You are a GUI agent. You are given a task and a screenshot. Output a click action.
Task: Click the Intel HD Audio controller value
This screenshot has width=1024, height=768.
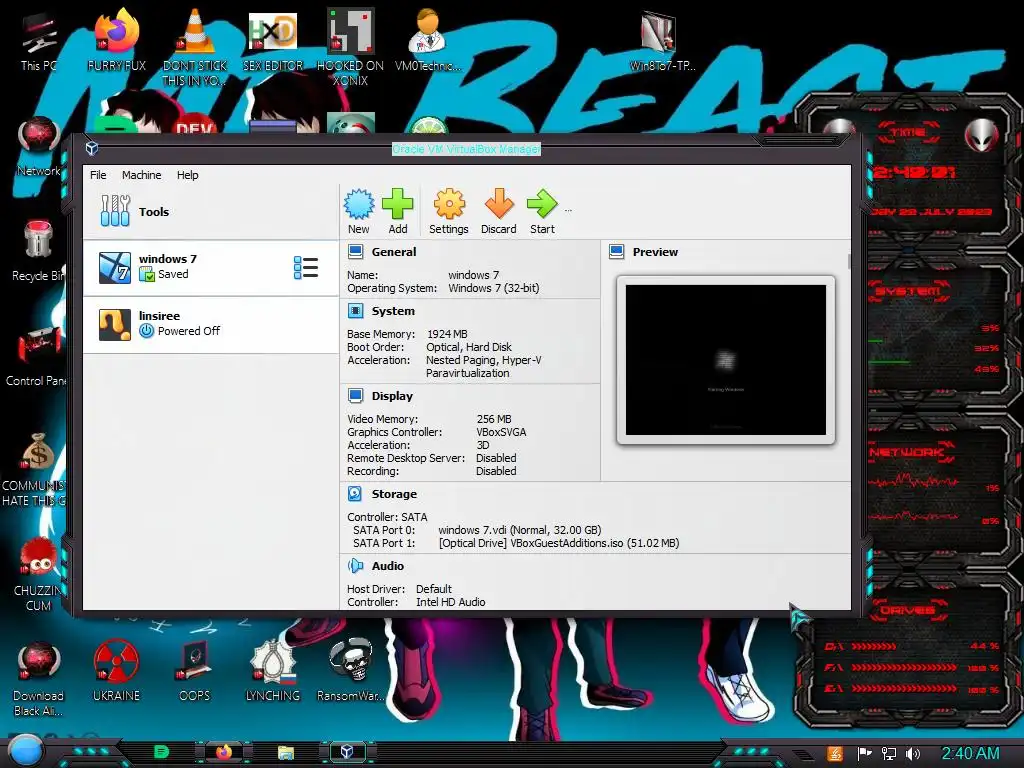(x=451, y=602)
